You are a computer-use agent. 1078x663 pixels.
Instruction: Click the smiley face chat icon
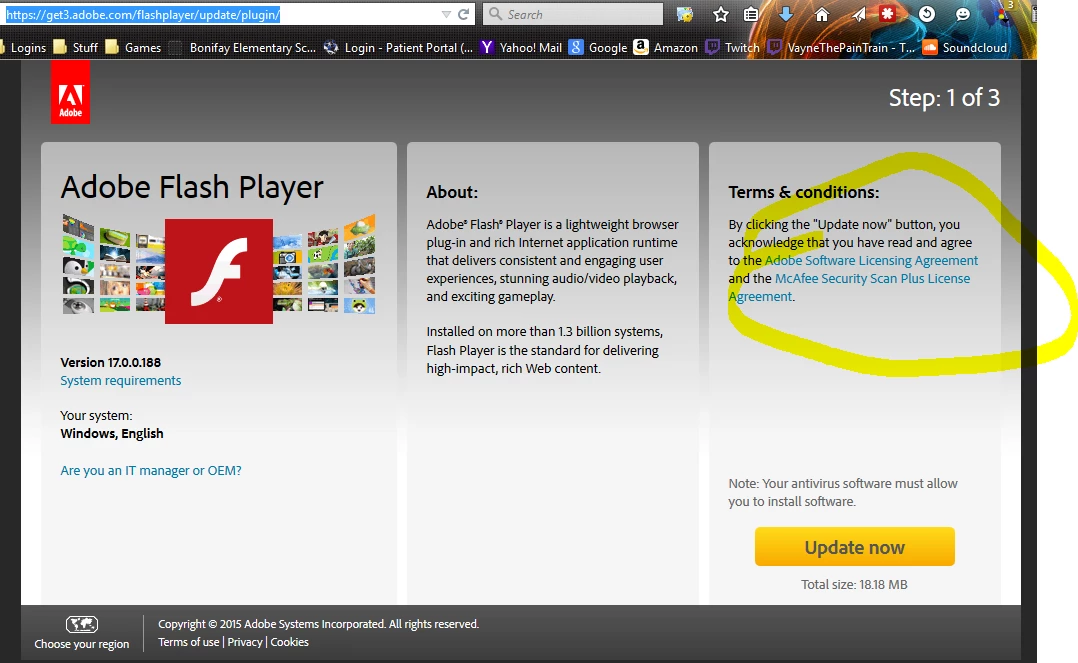pos(962,14)
